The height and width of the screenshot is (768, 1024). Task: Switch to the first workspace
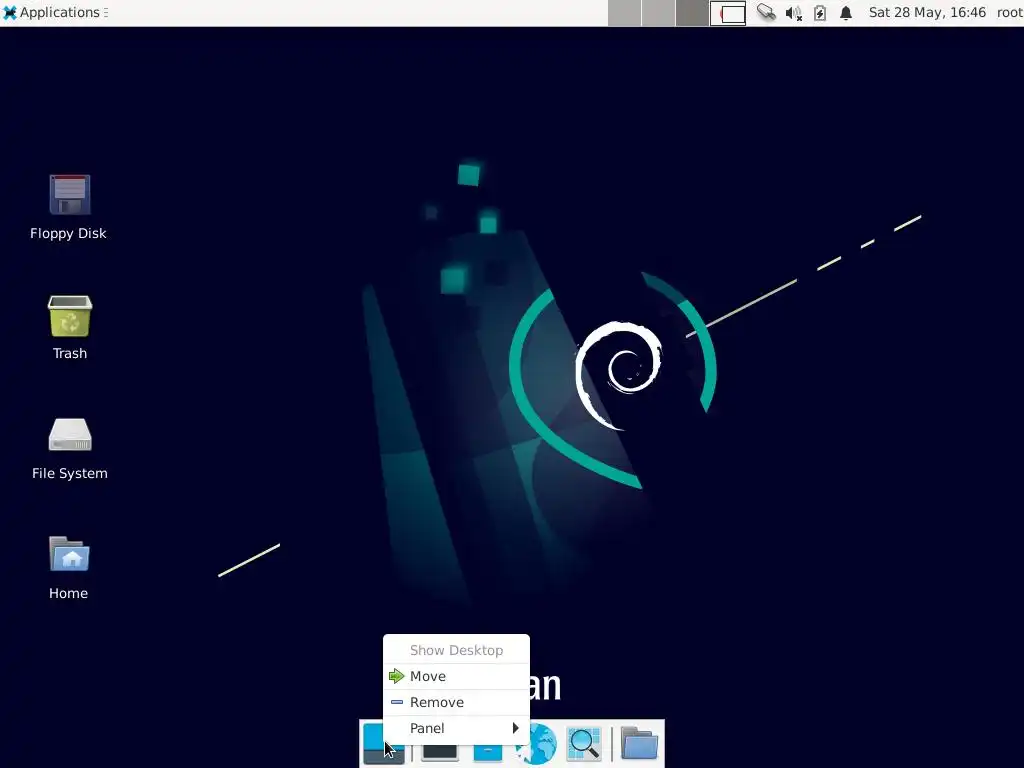click(x=624, y=13)
